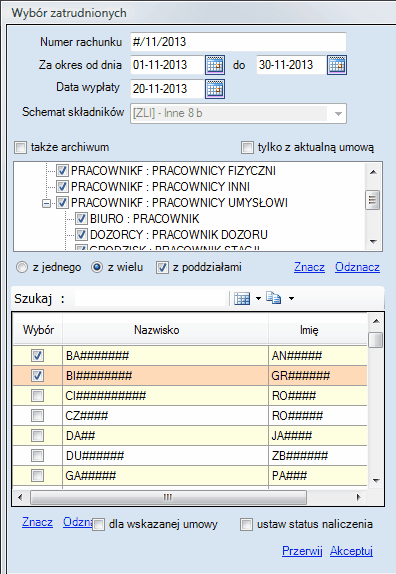Viewport: 396px width, 574px height.
Task: Click Akceptuj link to confirm
Action: [351, 551]
